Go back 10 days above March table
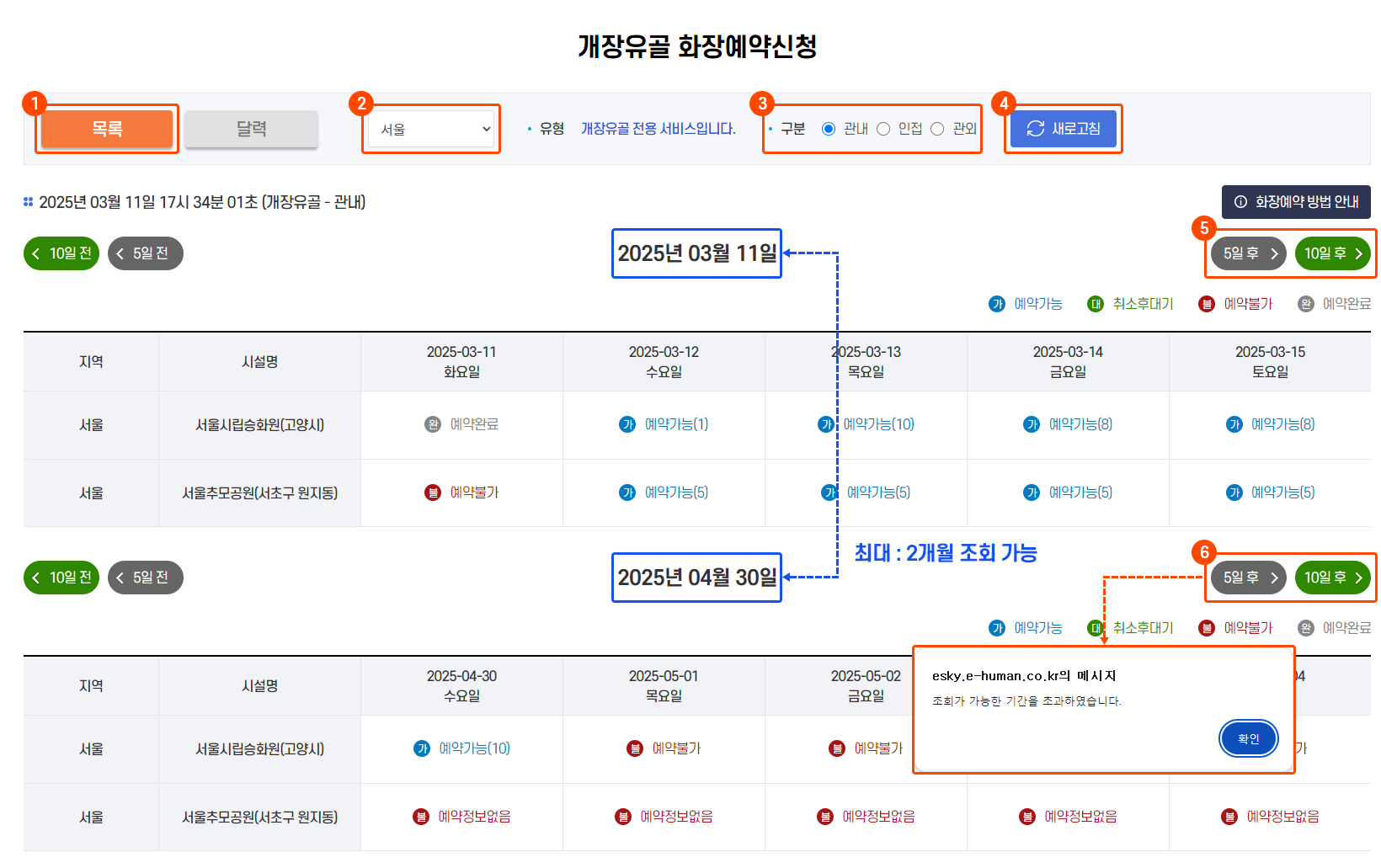The height and width of the screenshot is (868, 1381). pyautogui.click(x=61, y=253)
